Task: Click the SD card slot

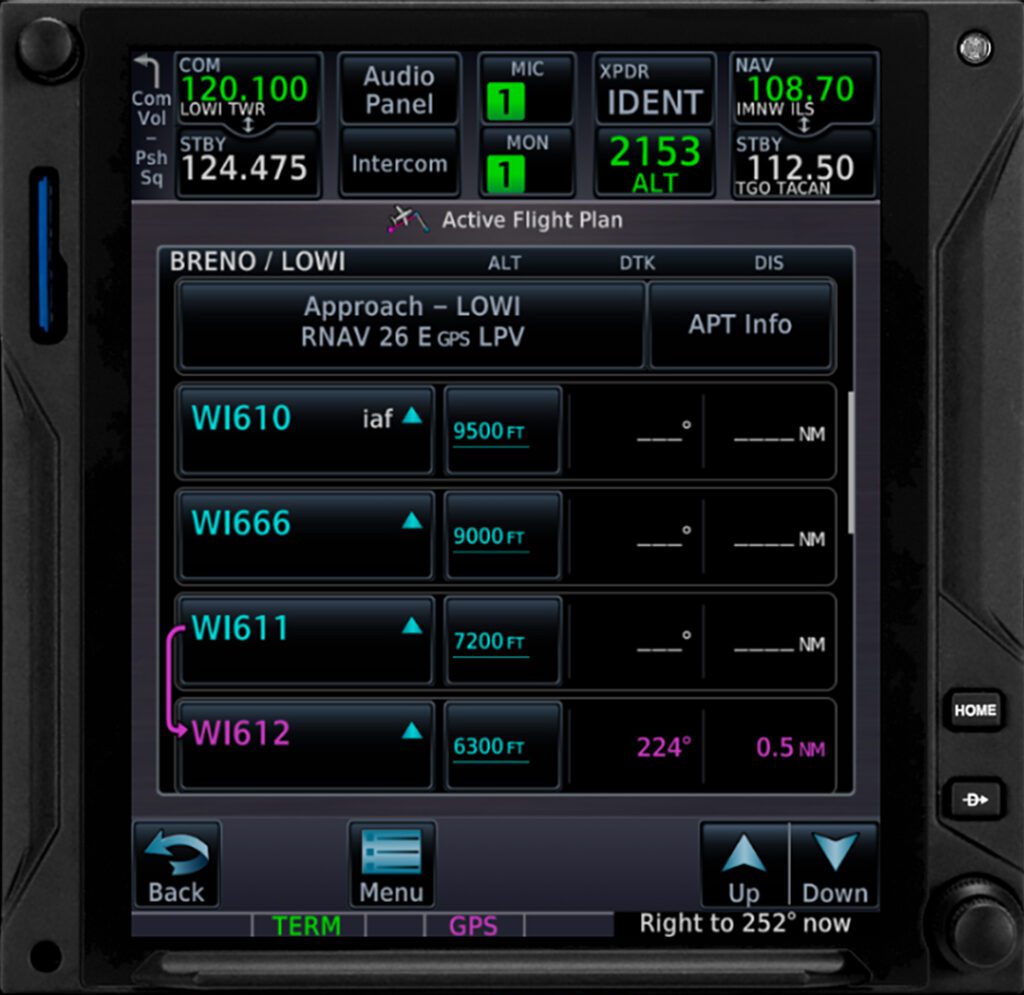Action: (x=47, y=255)
